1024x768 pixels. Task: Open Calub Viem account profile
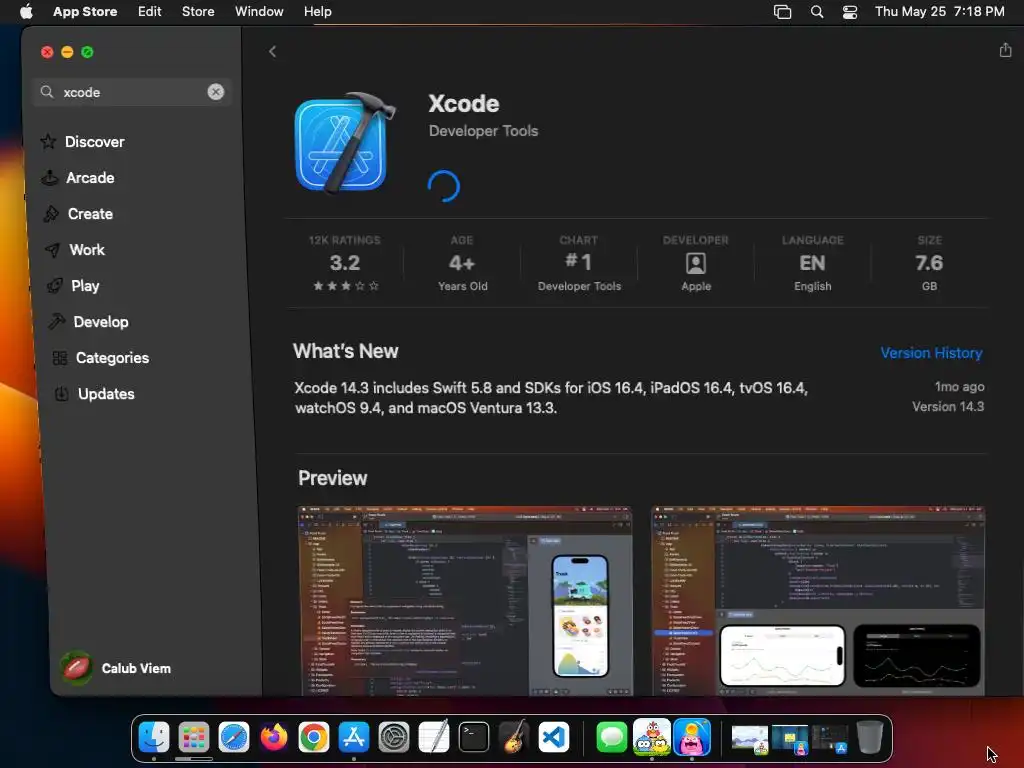click(x=116, y=668)
